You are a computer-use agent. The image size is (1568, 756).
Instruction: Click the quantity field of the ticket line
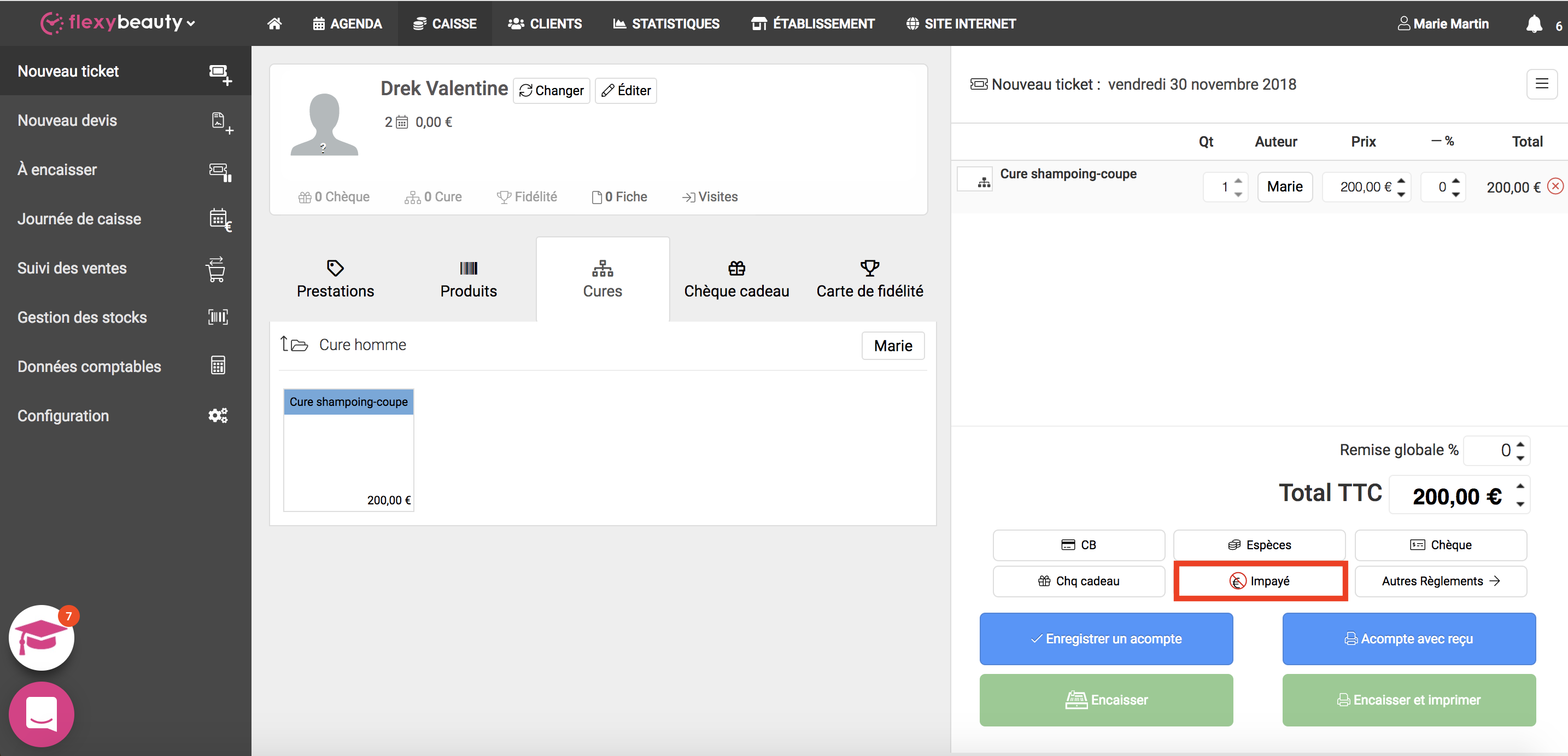coord(1225,187)
